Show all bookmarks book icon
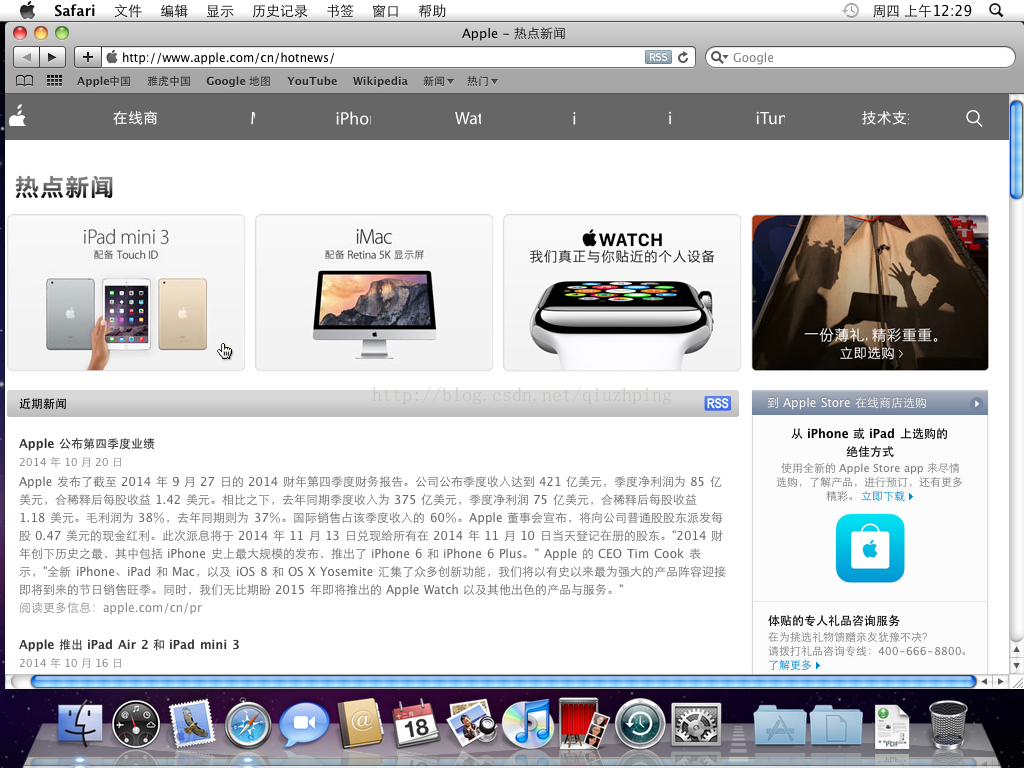 point(25,81)
